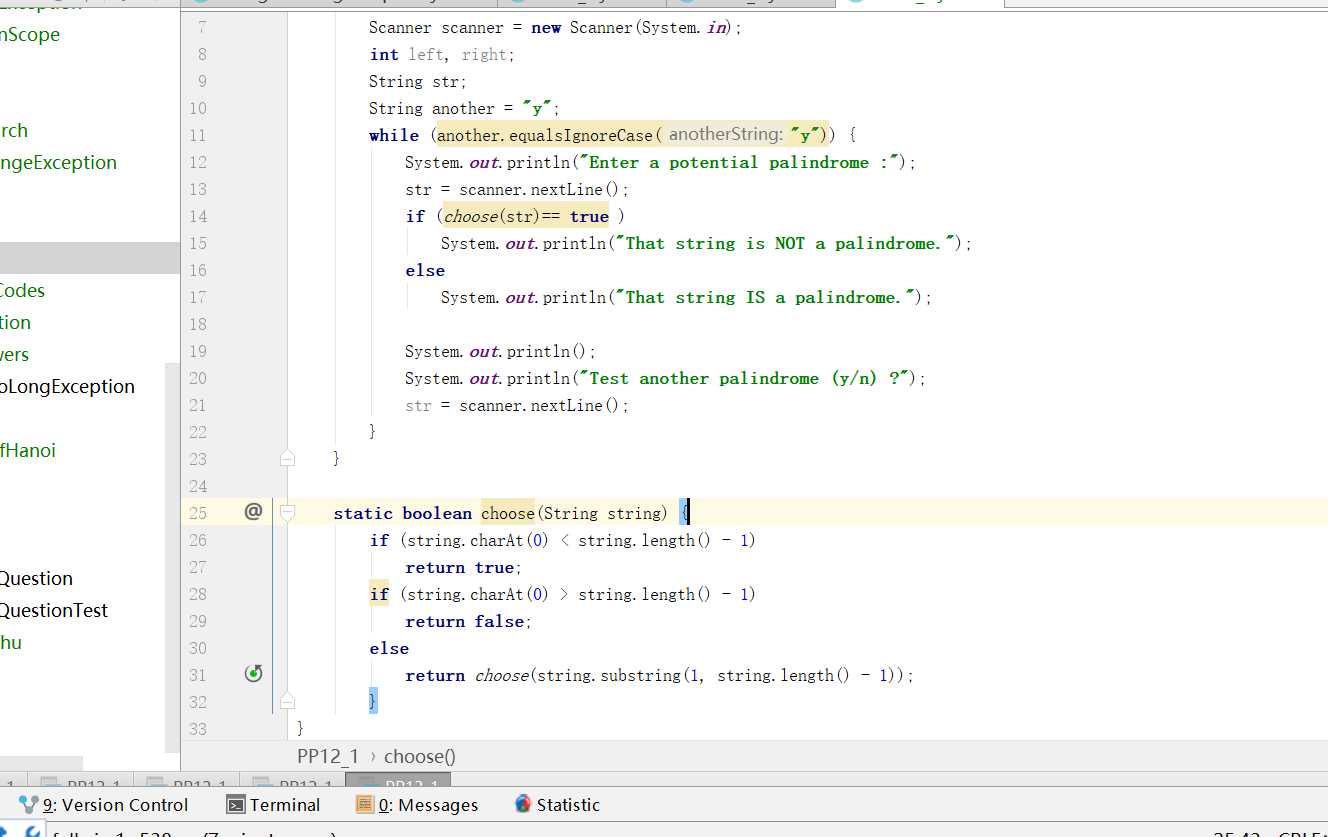The width and height of the screenshot is (1328, 837).
Task: Click line number 14 in the gutter
Action: click(197, 216)
